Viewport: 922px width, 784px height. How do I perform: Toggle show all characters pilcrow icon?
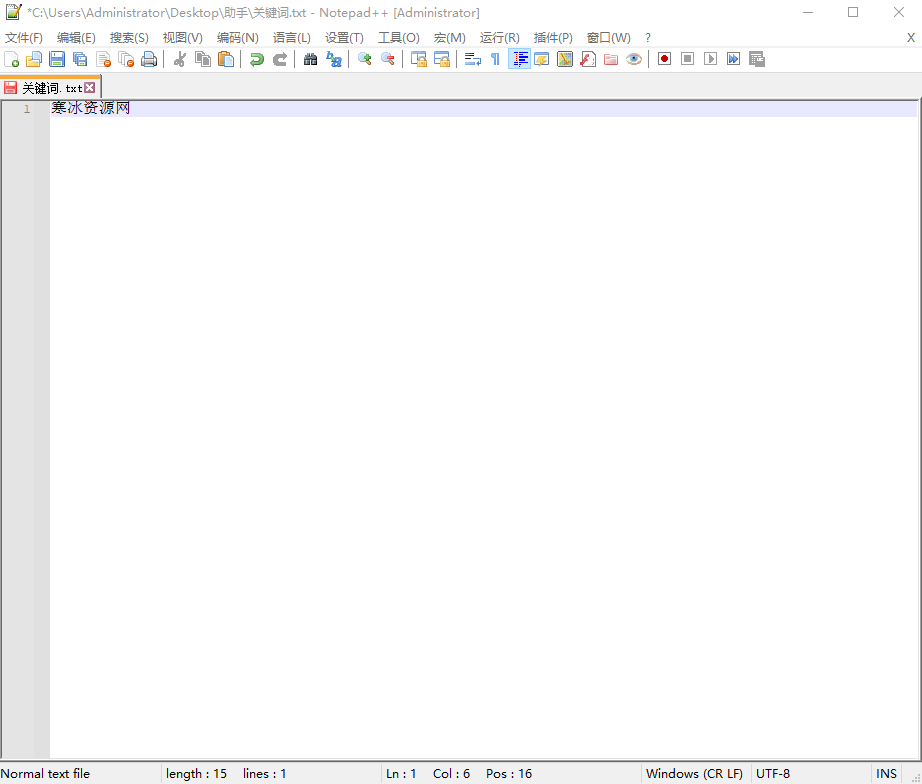tap(495, 59)
